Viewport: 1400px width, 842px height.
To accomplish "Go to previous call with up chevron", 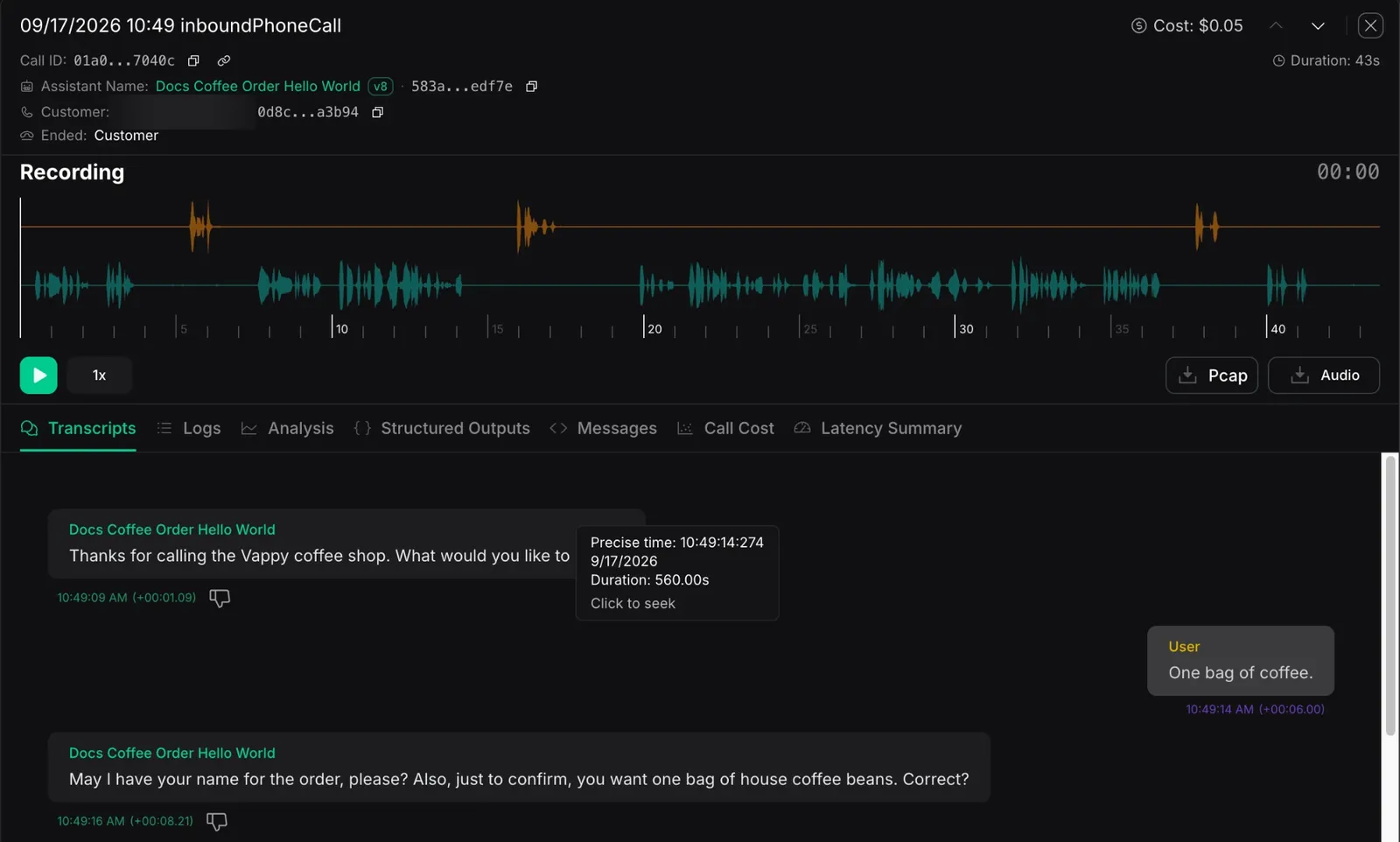I will pyautogui.click(x=1276, y=25).
